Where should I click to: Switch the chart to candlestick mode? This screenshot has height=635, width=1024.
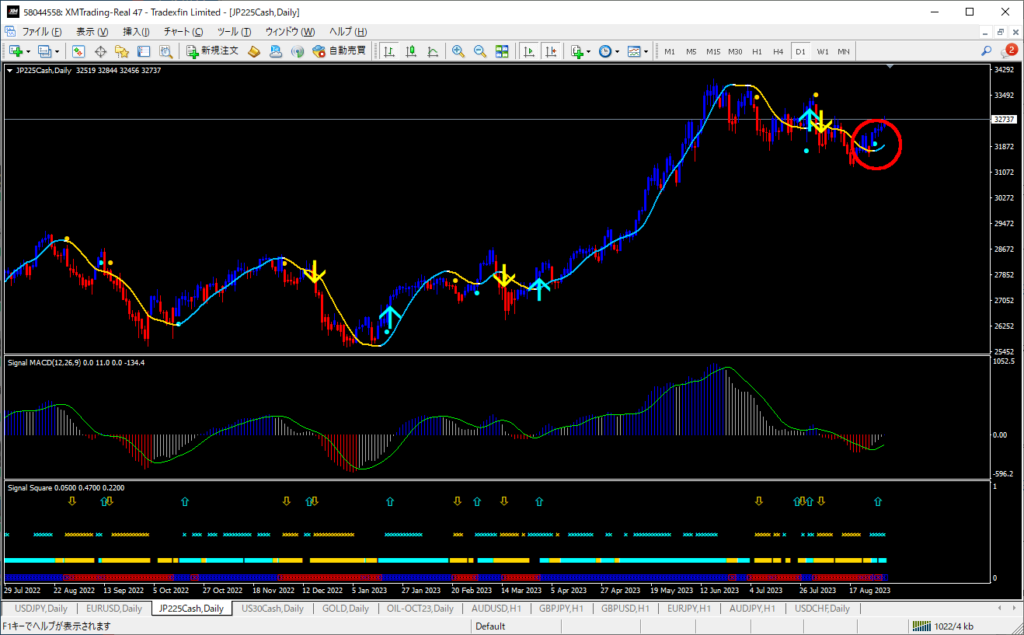pos(408,51)
